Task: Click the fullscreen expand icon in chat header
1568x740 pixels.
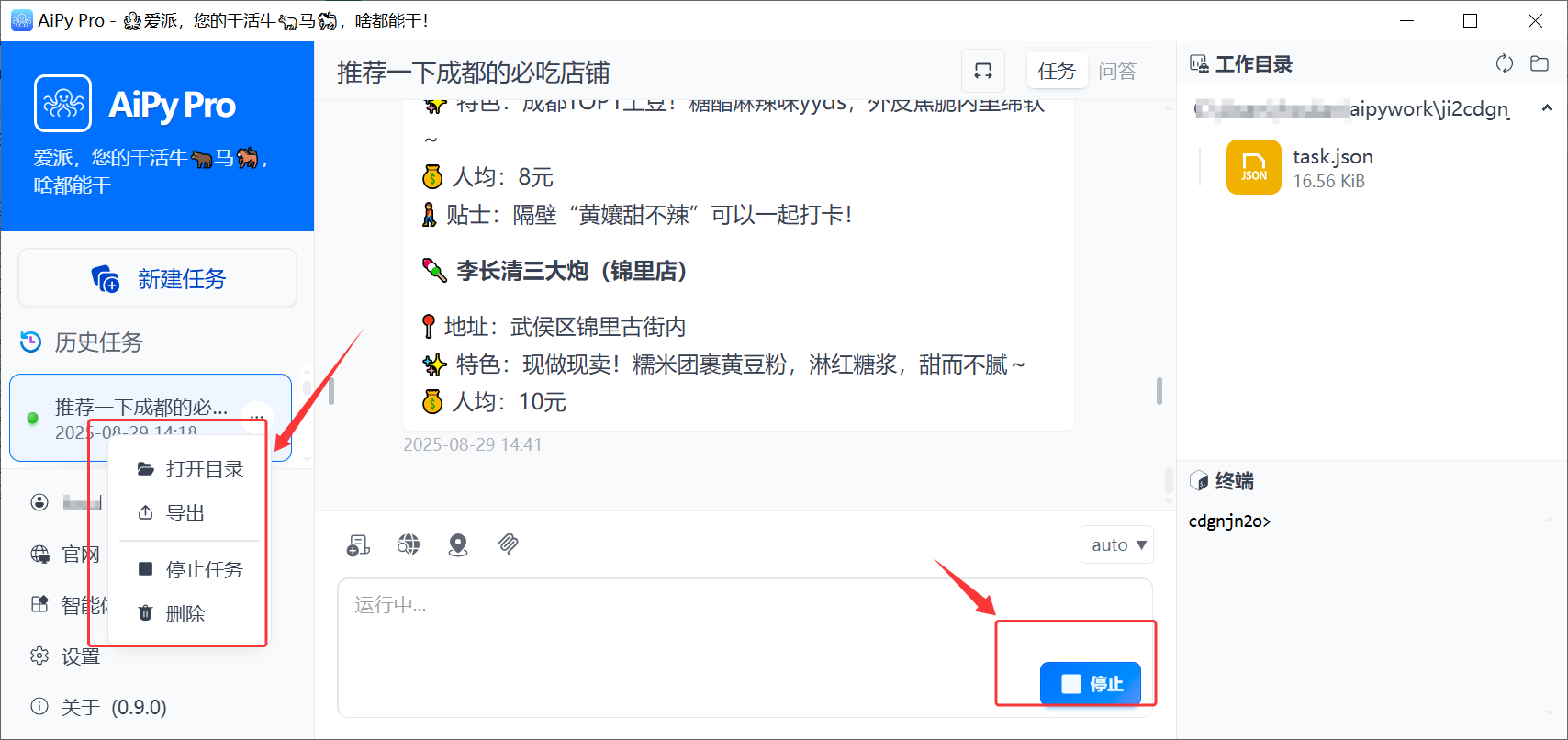Action: 982,71
